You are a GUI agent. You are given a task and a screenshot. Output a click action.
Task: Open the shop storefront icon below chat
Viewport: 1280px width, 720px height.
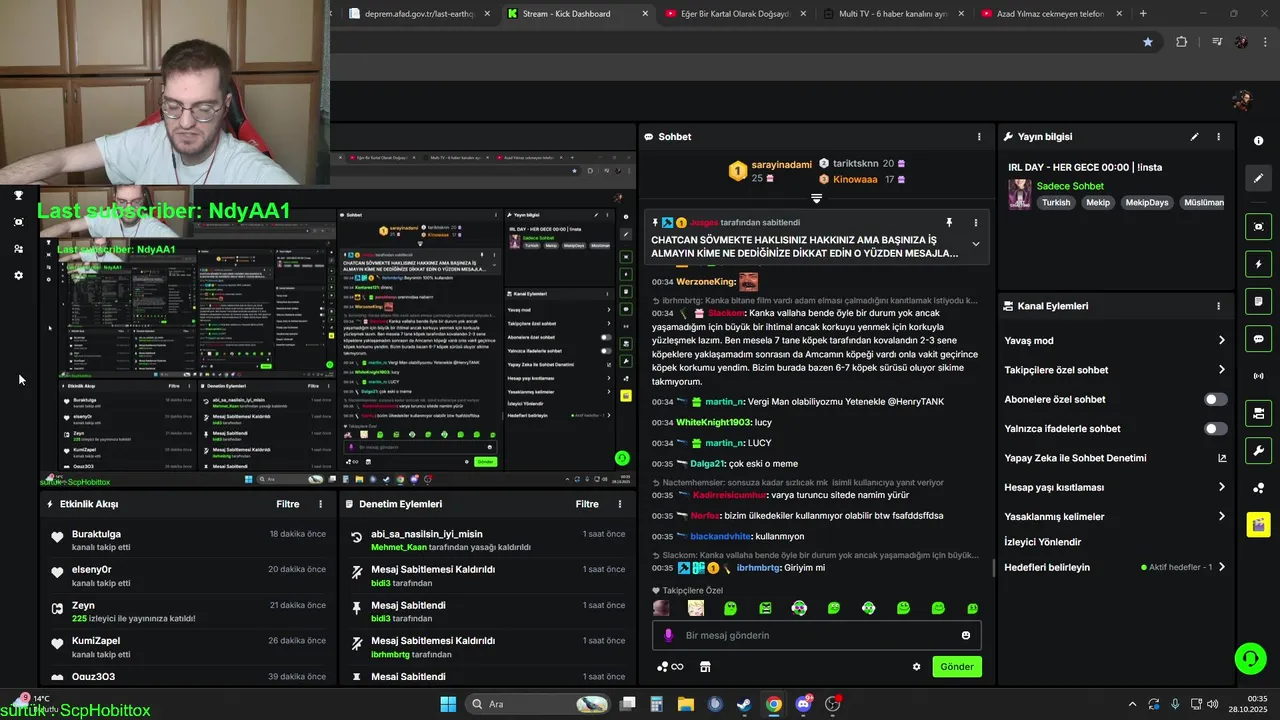pyautogui.click(x=704, y=667)
